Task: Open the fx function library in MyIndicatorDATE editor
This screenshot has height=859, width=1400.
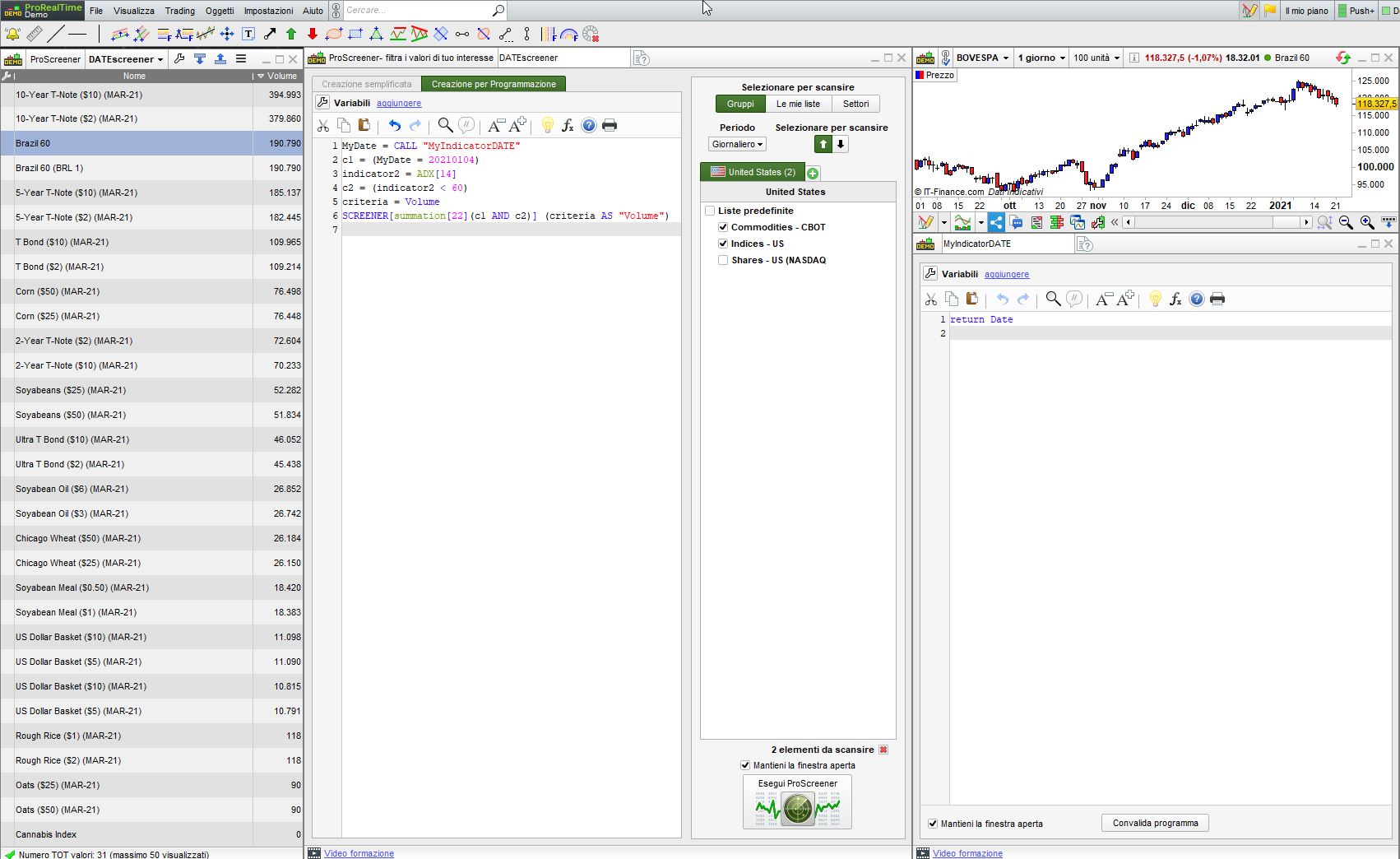Action: [1175, 299]
